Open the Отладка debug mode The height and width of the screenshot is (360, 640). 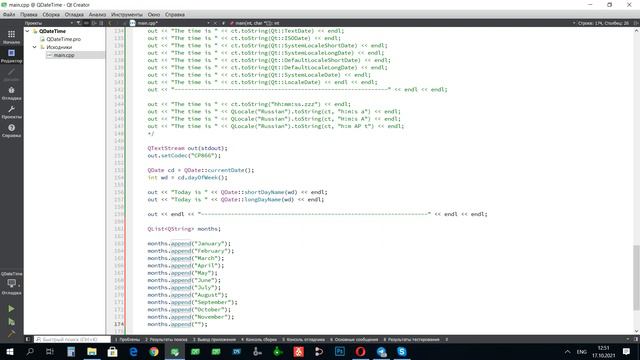click(x=11, y=93)
